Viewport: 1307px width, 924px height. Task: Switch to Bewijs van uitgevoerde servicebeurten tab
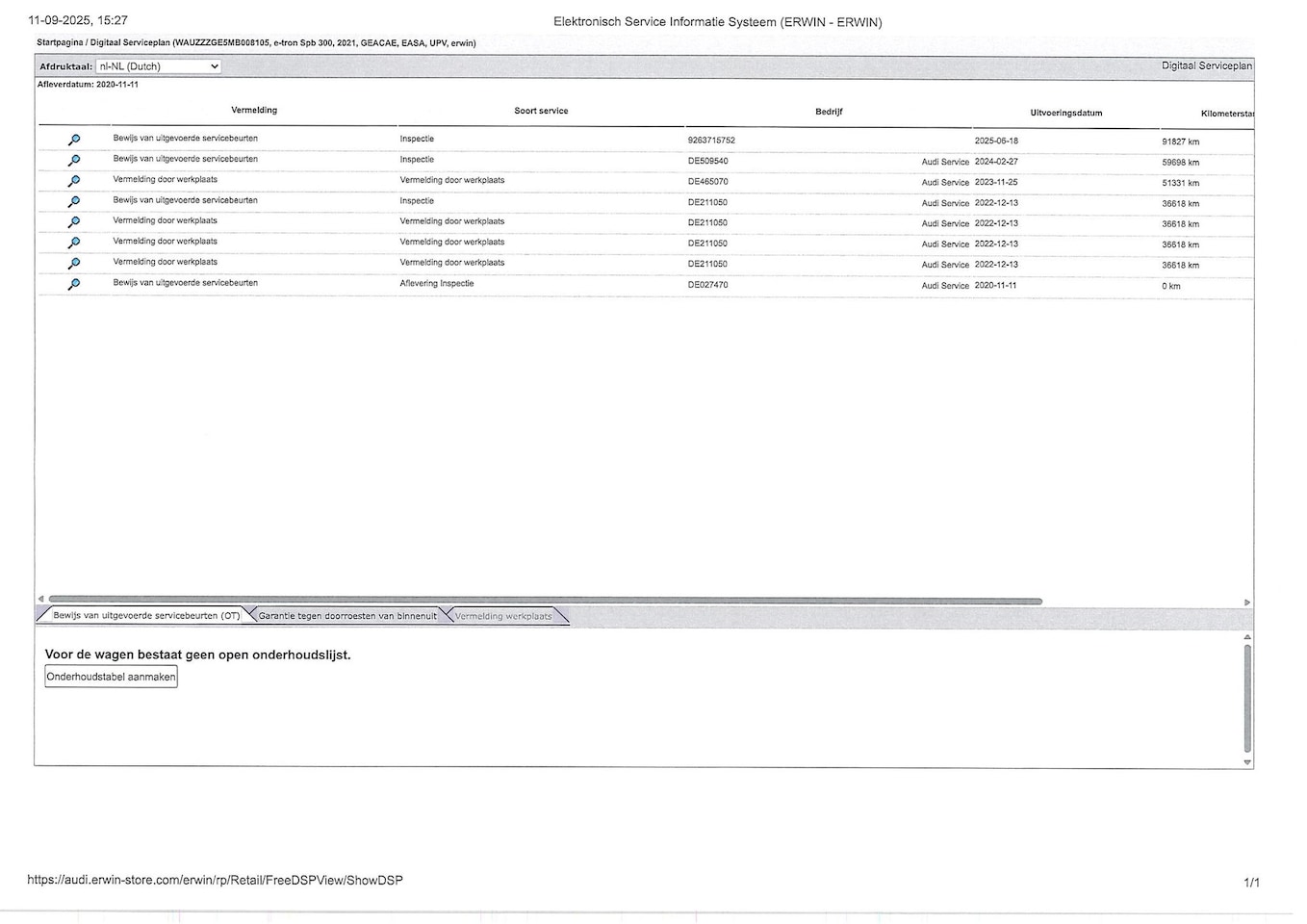(x=146, y=616)
